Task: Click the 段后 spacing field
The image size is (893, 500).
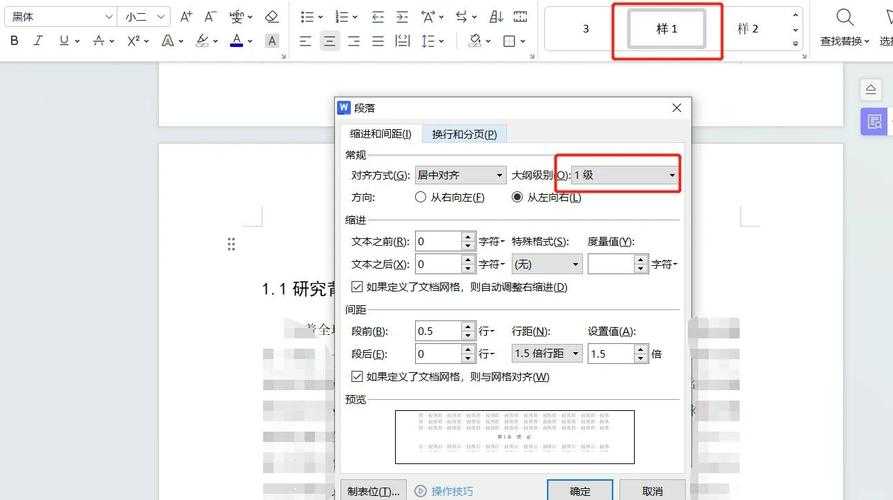Action: pos(438,354)
